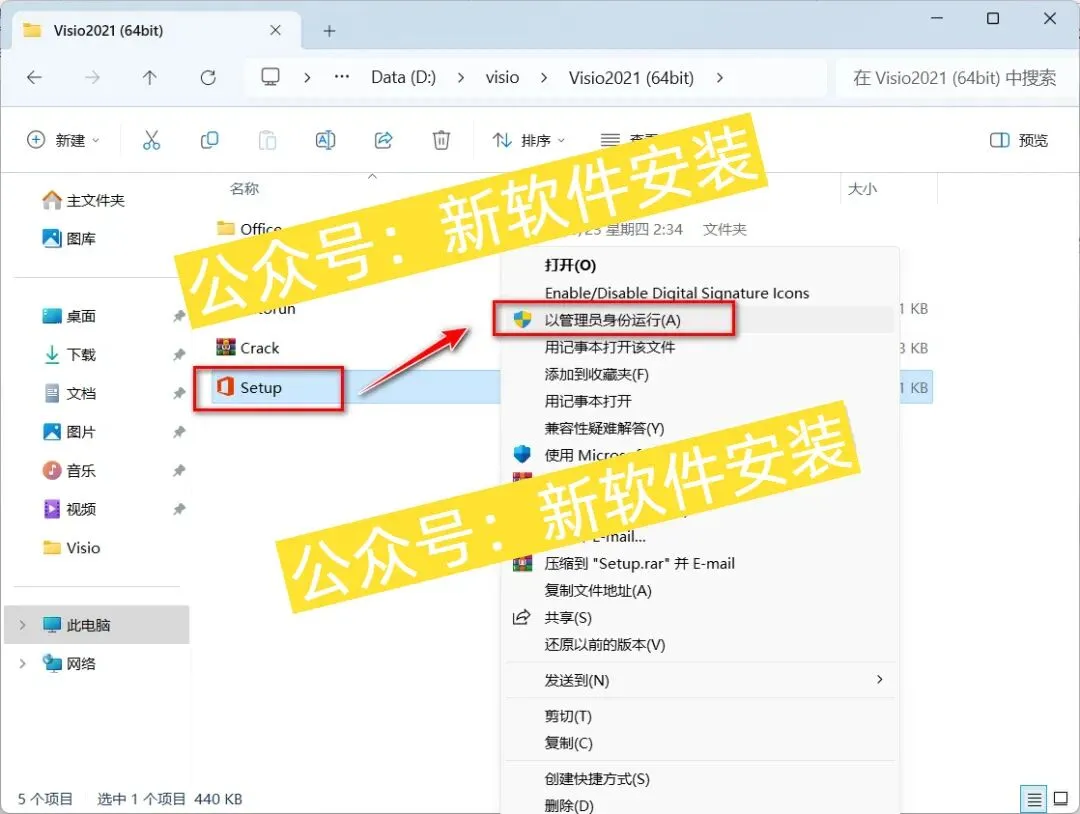Expand the This PC (此电脑) tree node

click(x=22, y=625)
